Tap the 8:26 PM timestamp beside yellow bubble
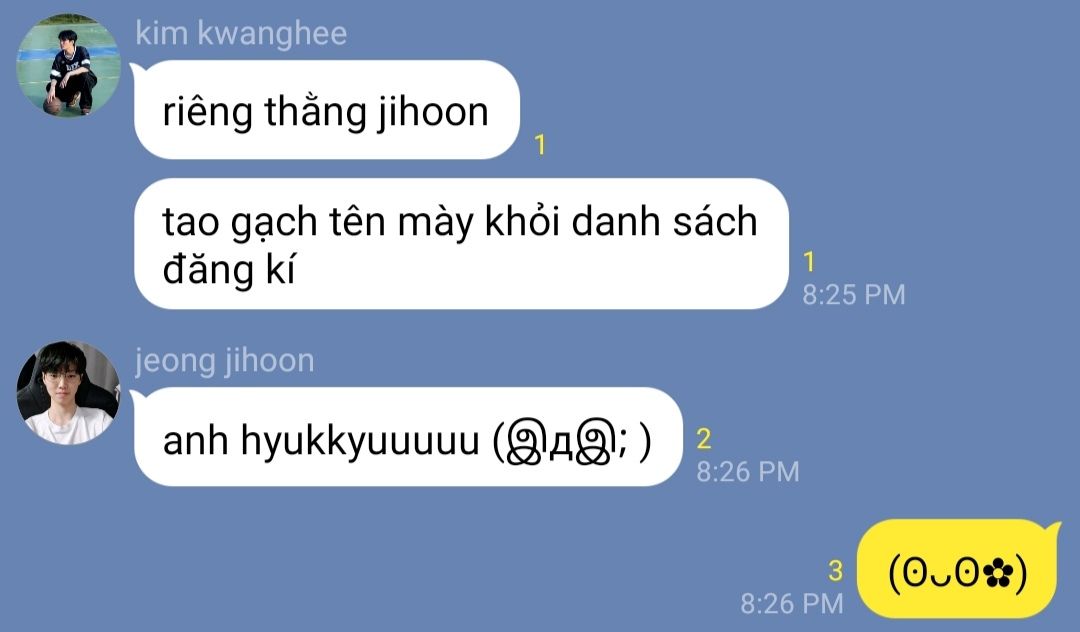This screenshot has height=632, width=1080. point(792,604)
